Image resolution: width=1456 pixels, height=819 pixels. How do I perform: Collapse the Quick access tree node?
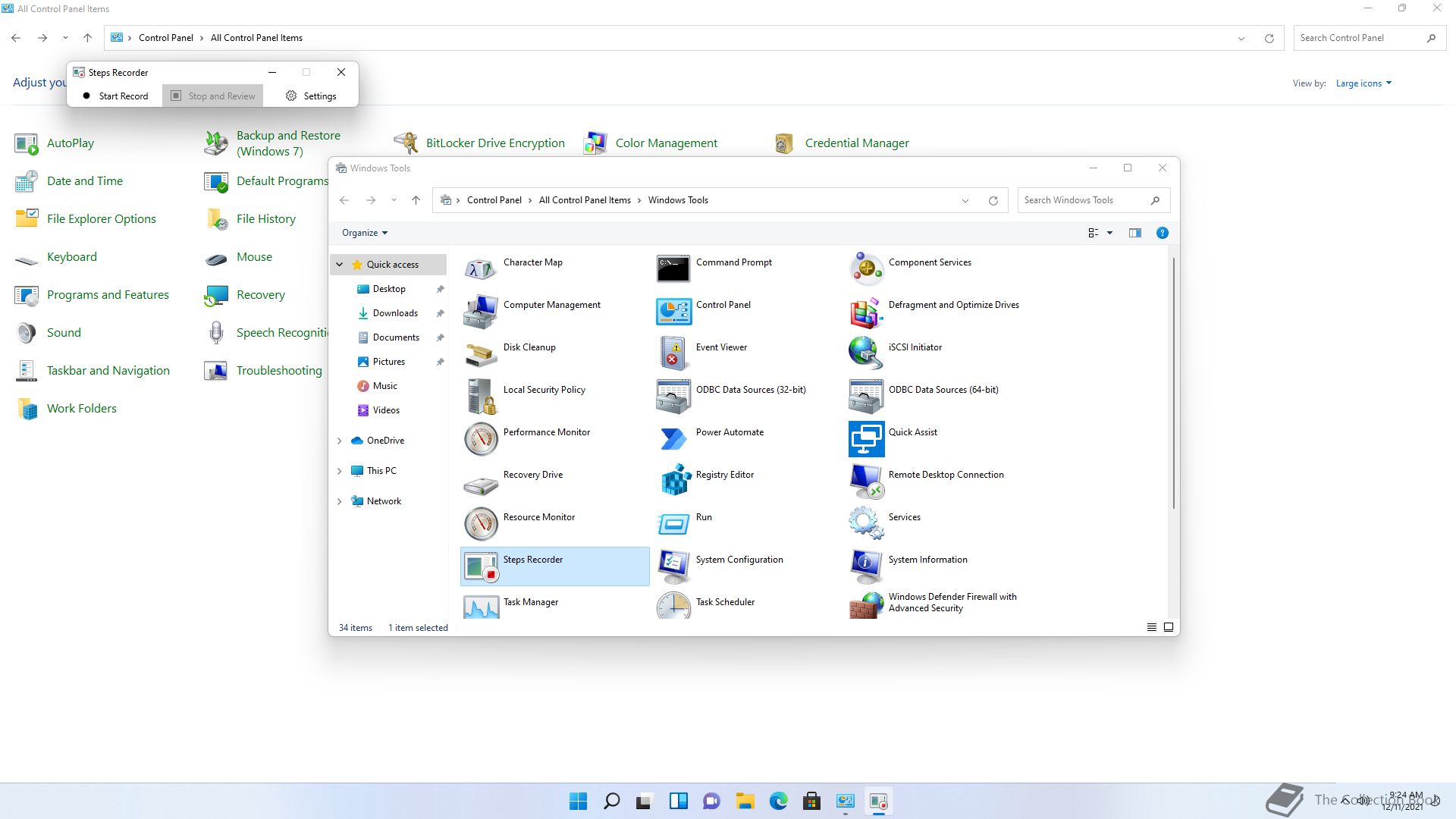coord(339,265)
